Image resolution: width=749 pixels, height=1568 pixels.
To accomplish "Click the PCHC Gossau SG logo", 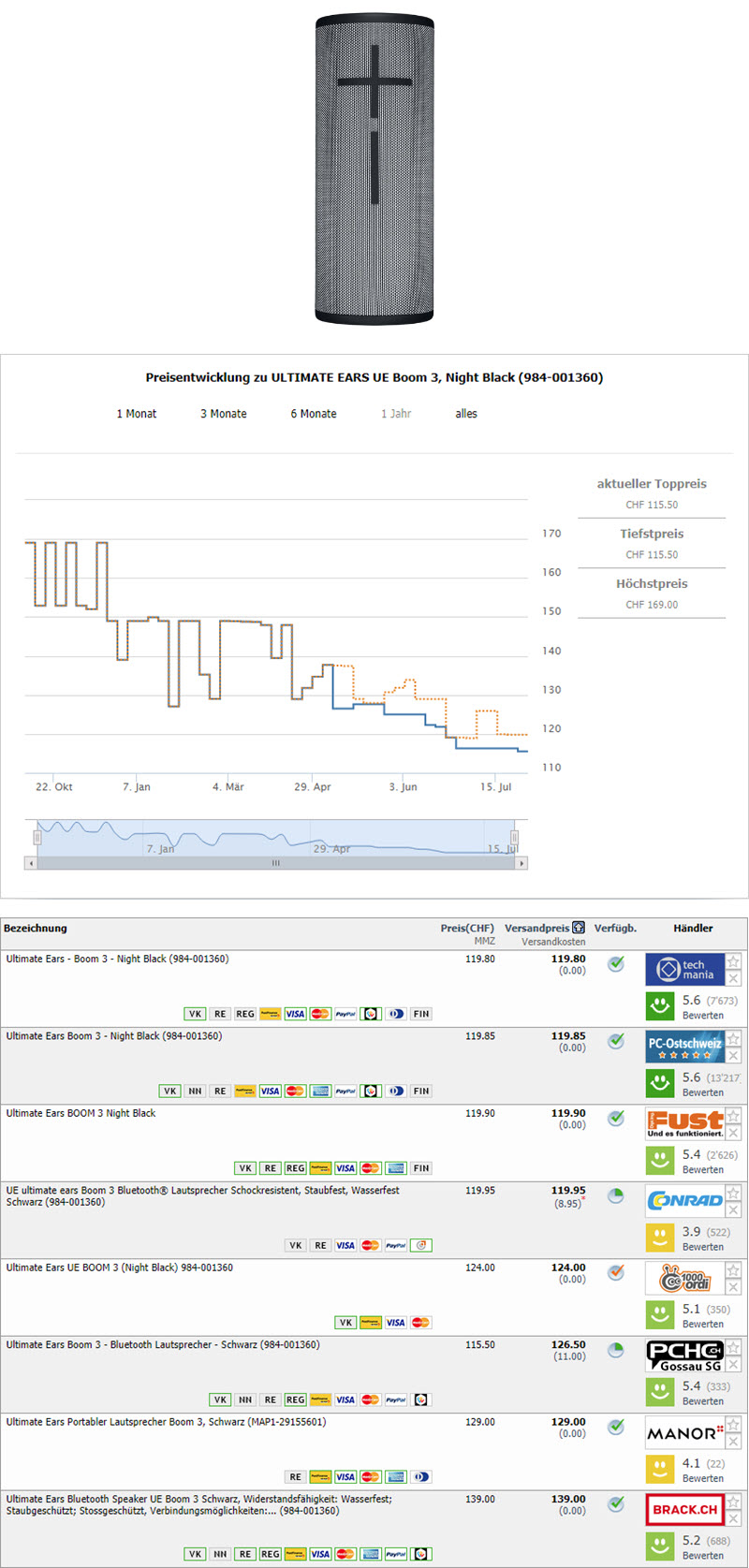I will coord(684,1356).
